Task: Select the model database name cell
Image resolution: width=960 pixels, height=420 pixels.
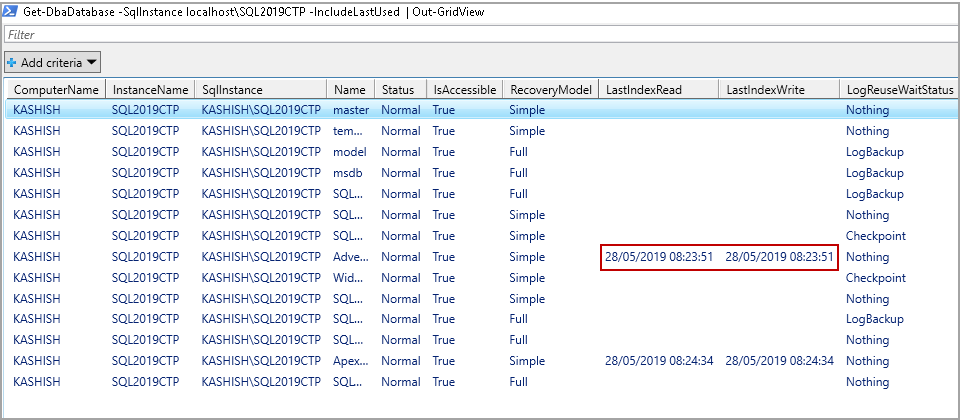Action: coord(350,152)
